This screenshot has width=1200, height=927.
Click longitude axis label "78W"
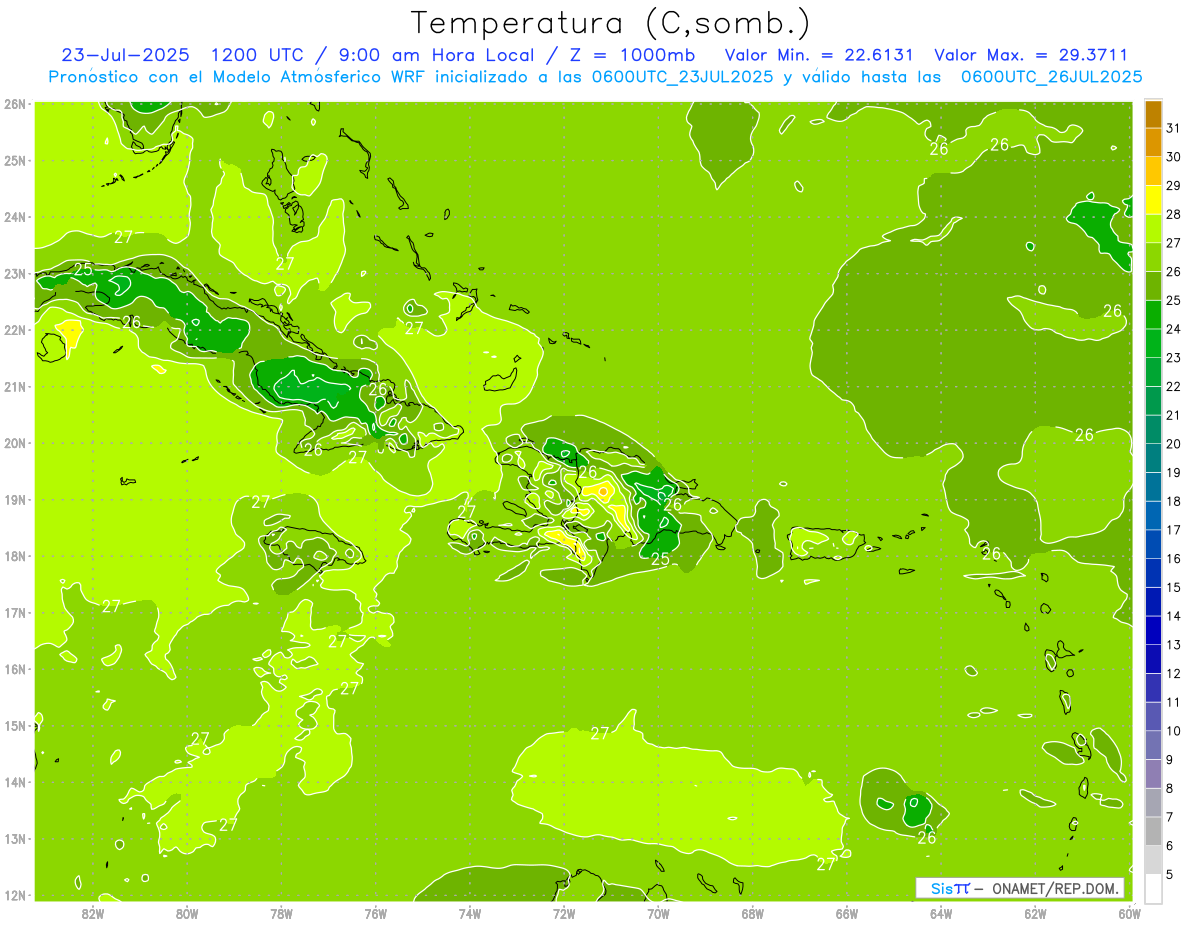pos(281,913)
